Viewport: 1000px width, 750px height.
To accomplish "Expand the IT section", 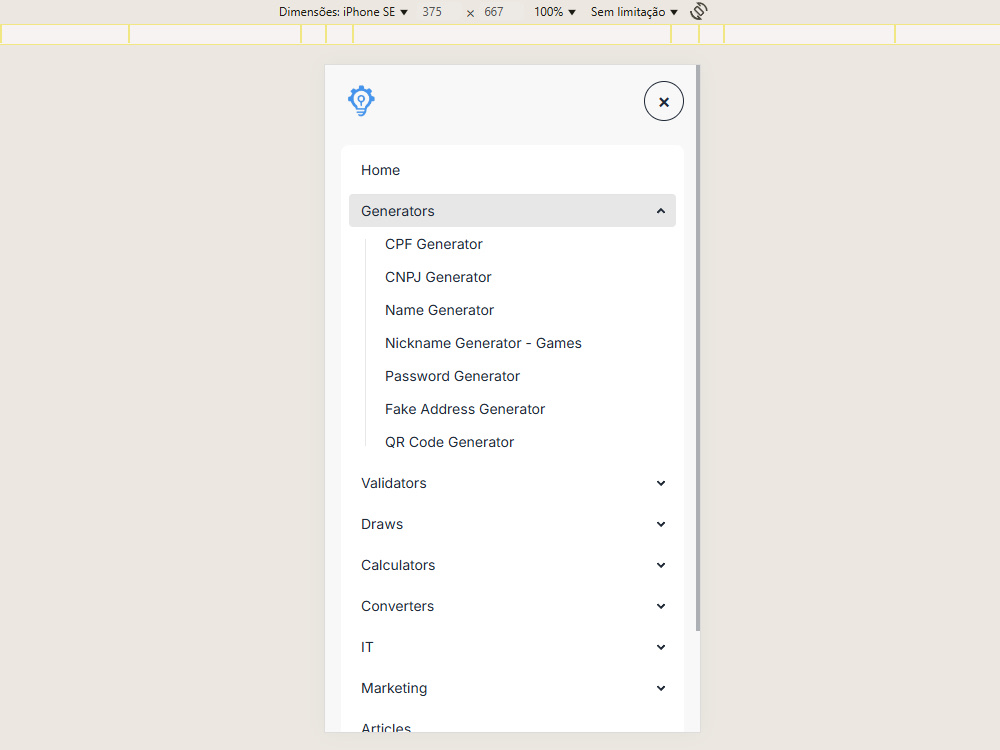I will tap(512, 647).
